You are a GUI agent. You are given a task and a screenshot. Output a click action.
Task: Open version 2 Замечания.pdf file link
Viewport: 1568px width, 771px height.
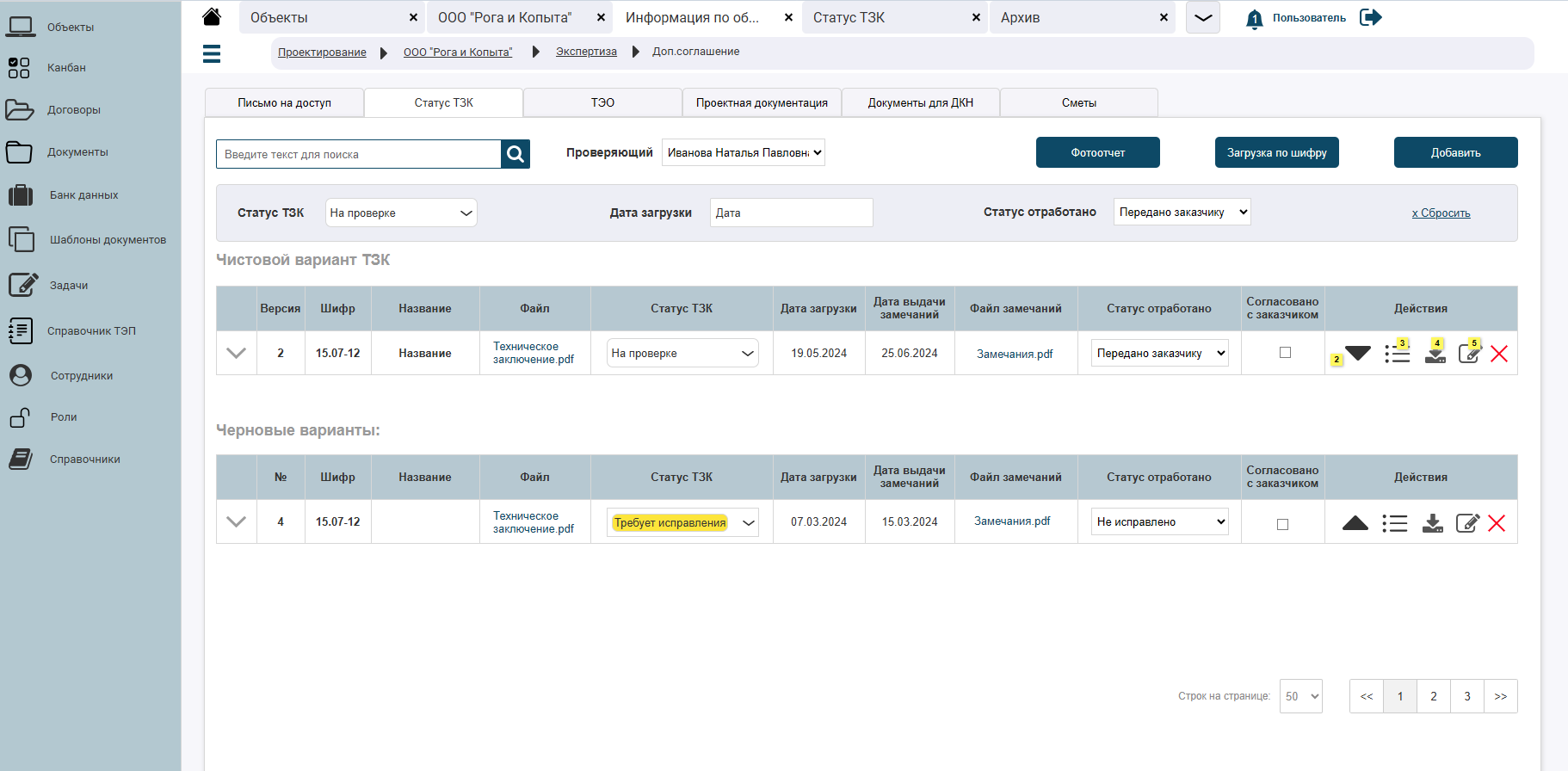tap(1015, 354)
